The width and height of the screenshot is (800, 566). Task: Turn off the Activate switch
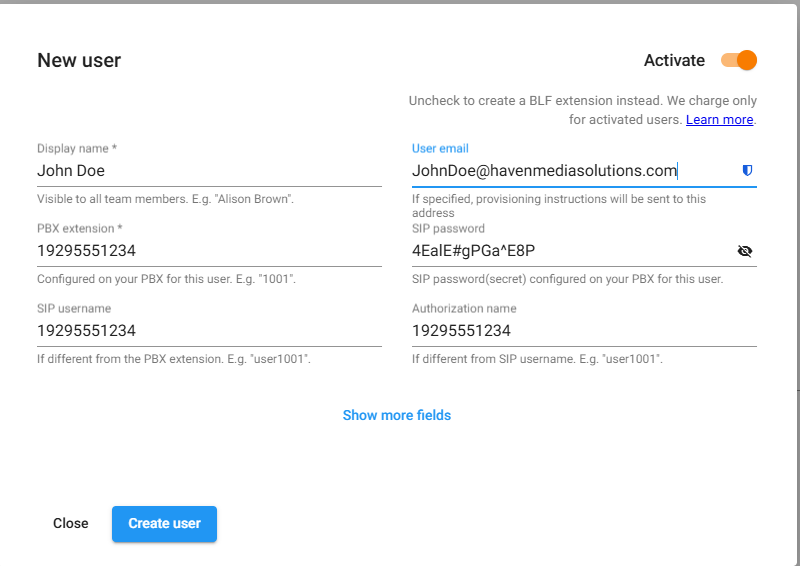pyautogui.click(x=739, y=60)
